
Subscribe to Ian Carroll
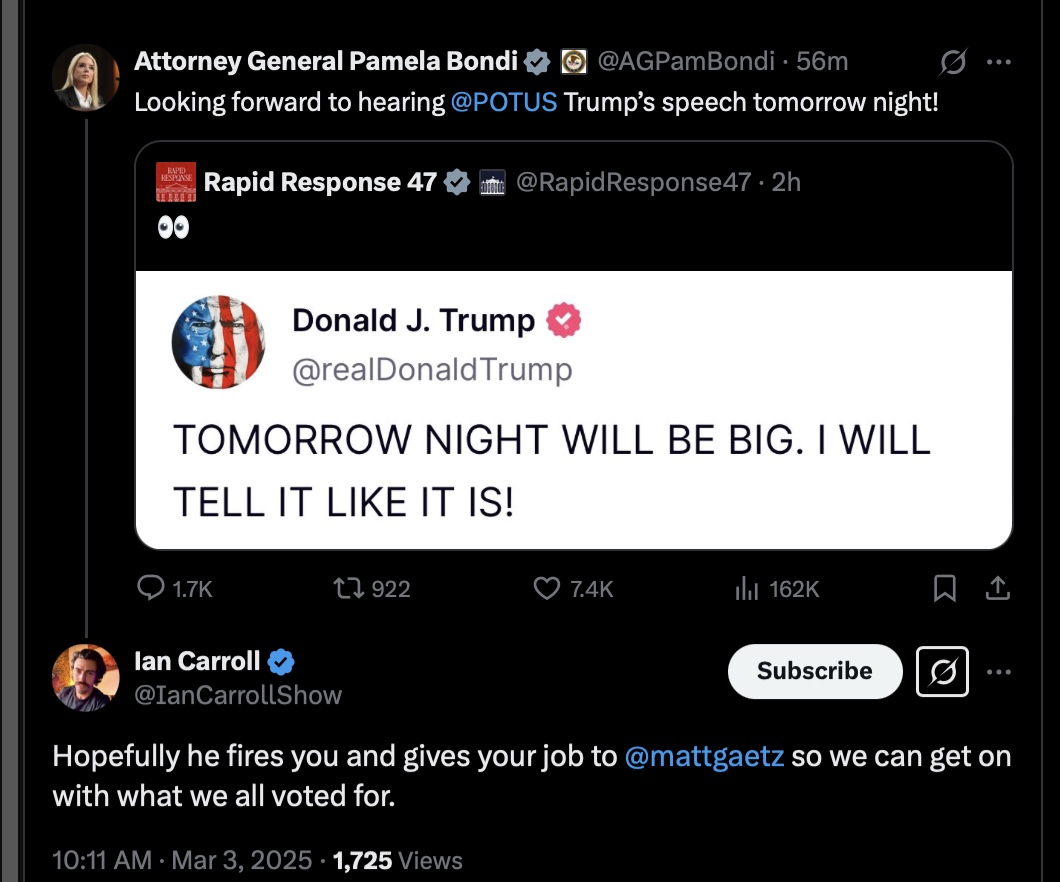(x=815, y=671)
